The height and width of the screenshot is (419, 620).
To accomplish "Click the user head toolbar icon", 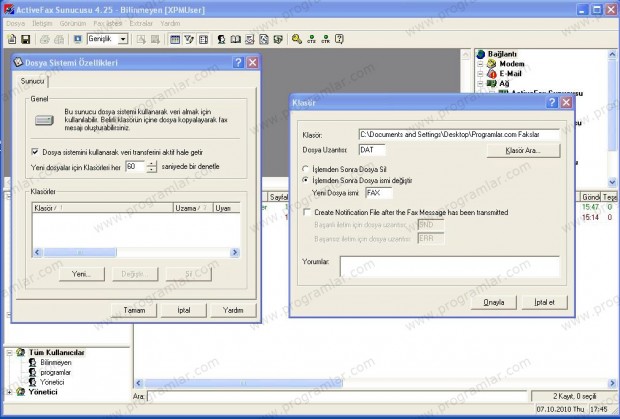I will click(x=221, y=39).
